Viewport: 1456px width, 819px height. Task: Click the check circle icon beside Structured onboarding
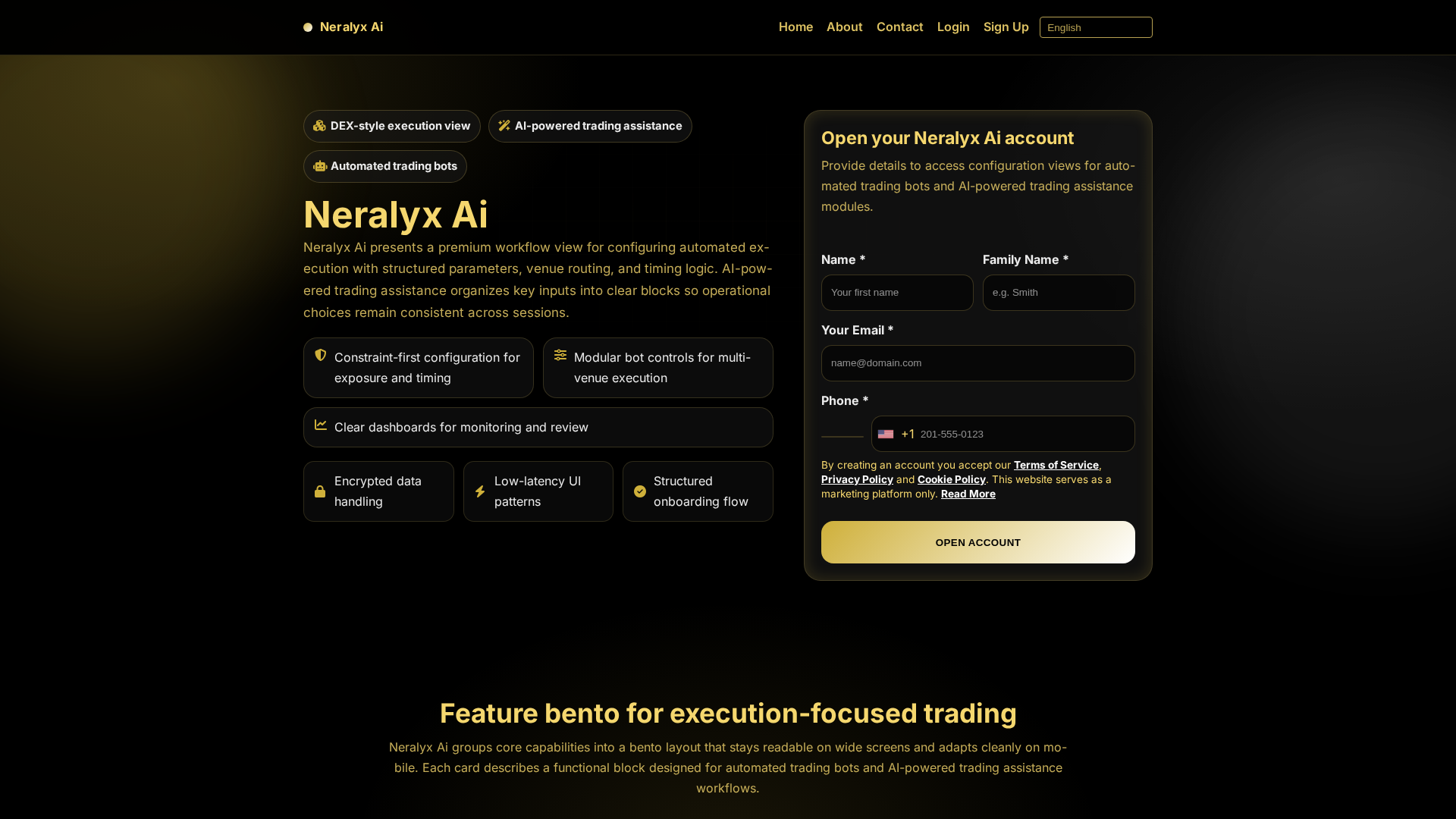click(640, 491)
